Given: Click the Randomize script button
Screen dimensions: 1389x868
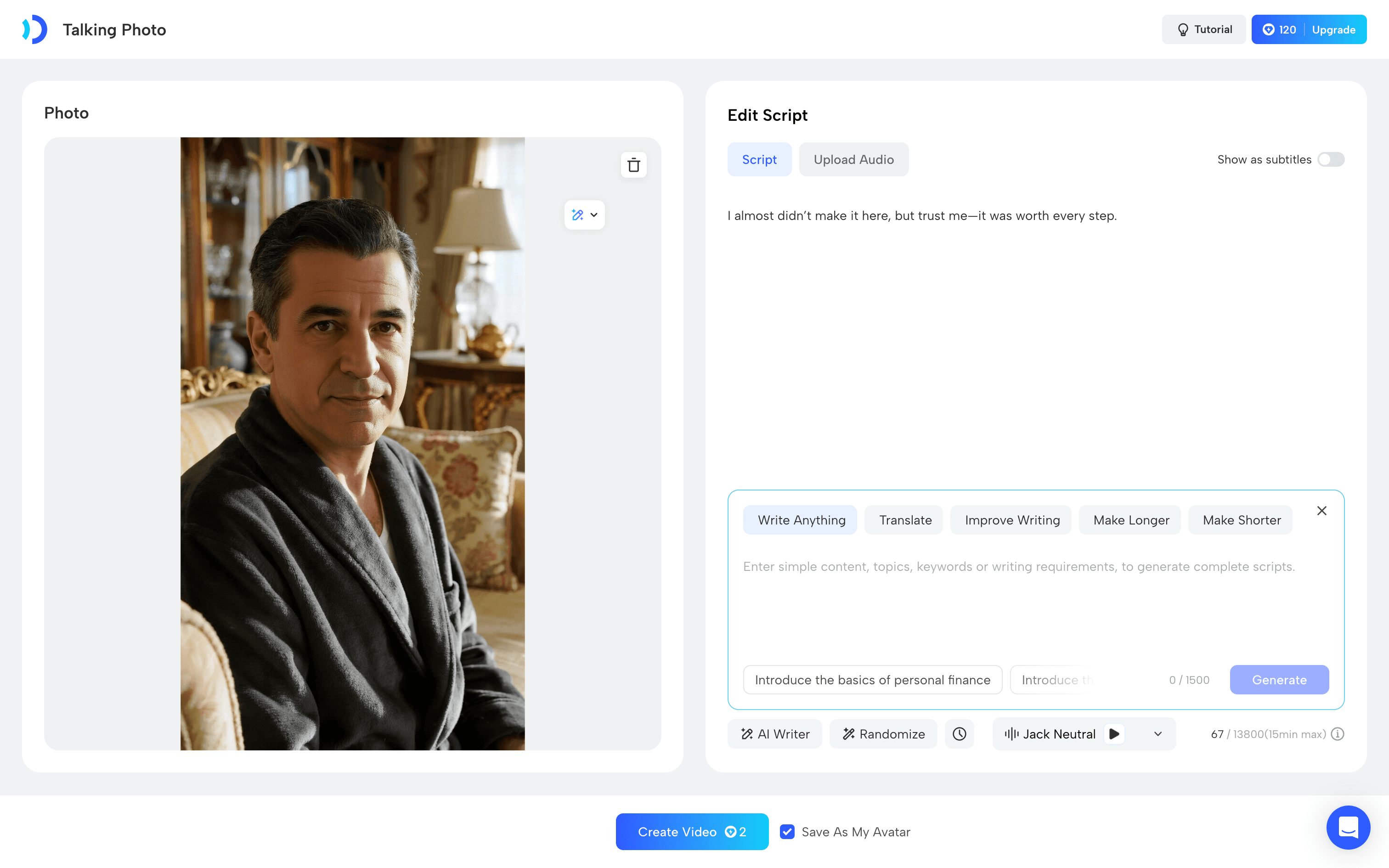Looking at the screenshot, I should (x=883, y=734).
